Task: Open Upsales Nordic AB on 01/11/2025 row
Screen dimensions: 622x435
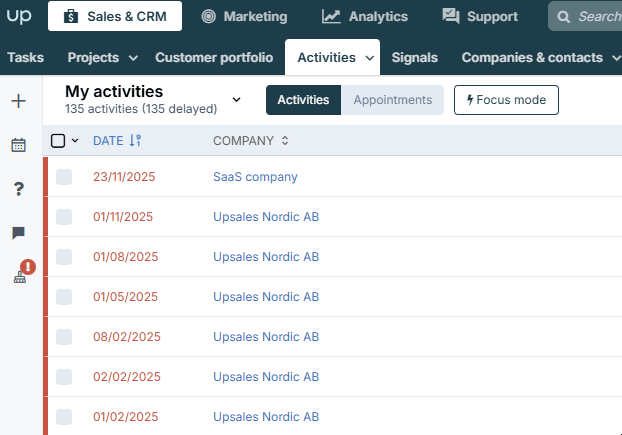Action: 266,217
